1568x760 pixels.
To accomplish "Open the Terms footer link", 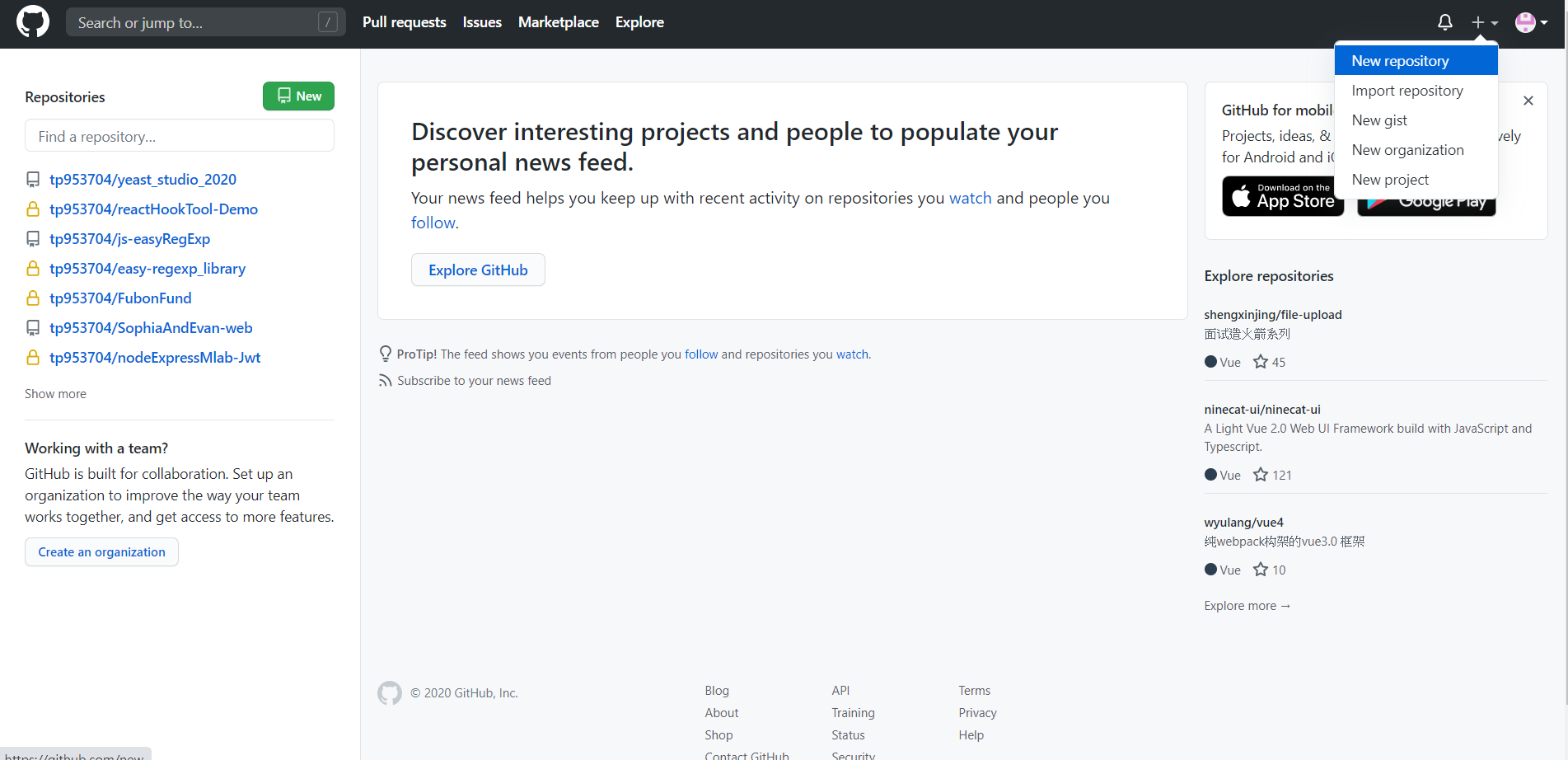I will coord(974,691).
